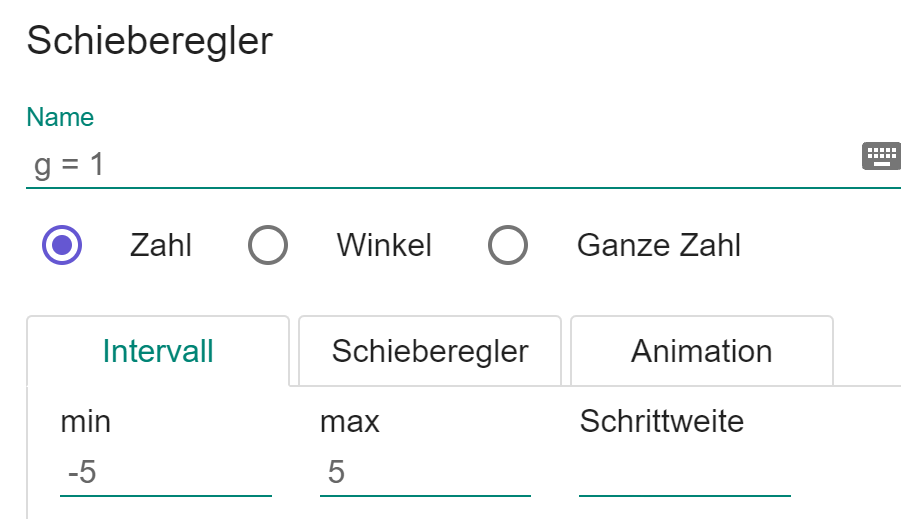Click the Ganze Zahl option label text

click(x=659, y=245)
